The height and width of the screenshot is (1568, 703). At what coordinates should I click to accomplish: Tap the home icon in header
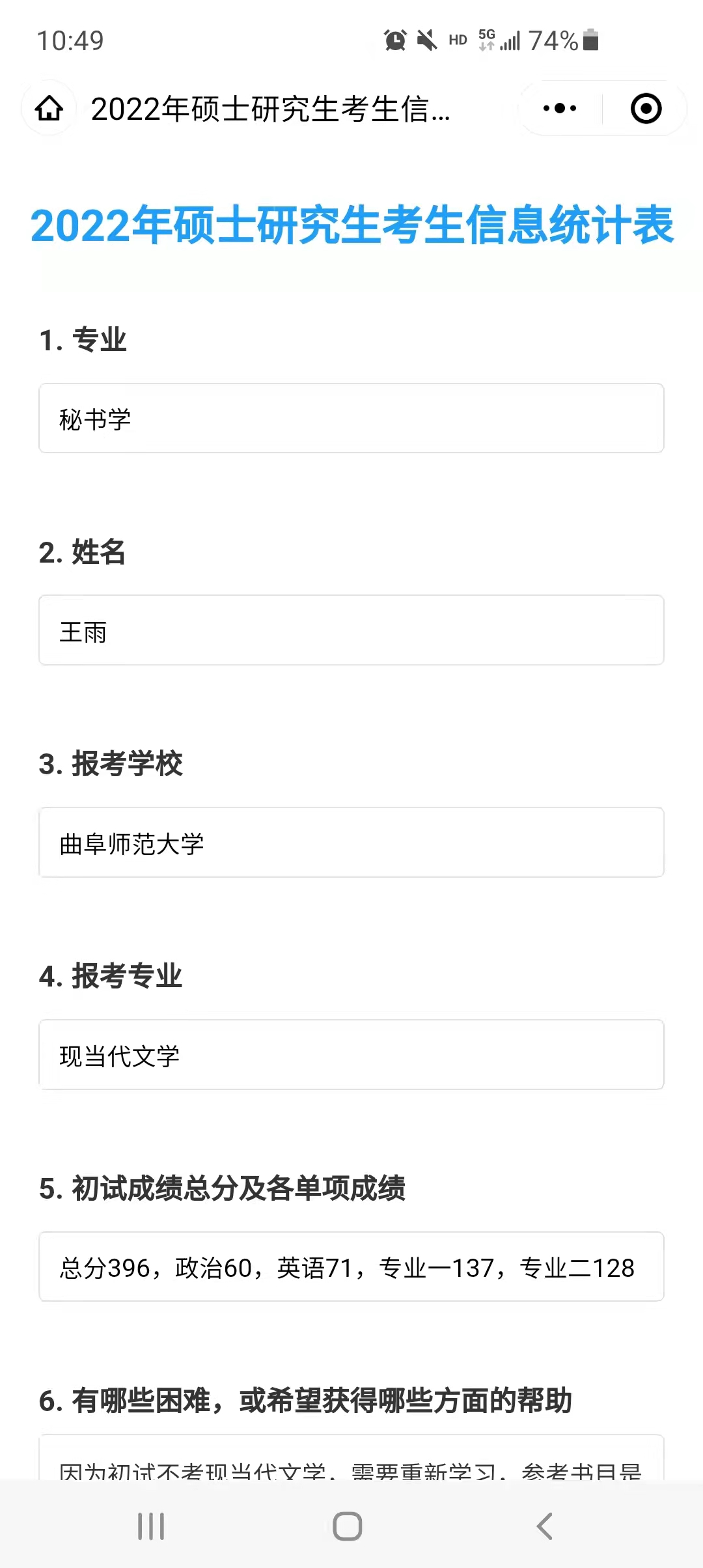(x=49, y=109)
